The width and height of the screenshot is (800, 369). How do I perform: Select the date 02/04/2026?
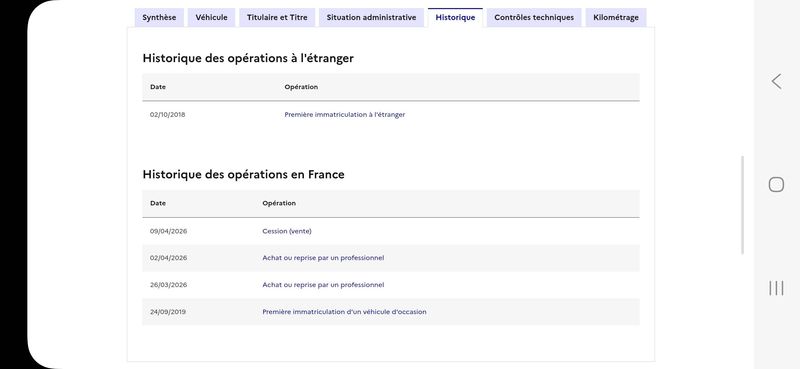pos(168,258)
